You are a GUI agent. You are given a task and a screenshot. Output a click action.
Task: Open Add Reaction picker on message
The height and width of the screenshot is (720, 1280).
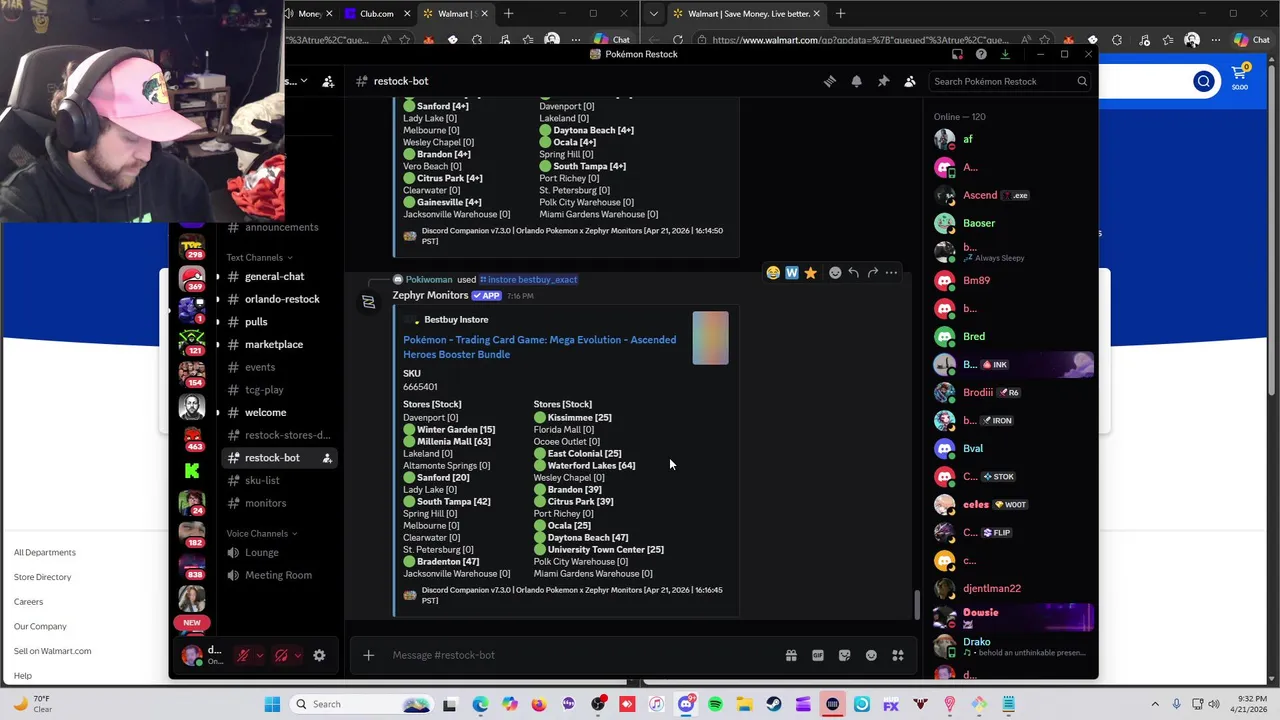coord(835,272)
